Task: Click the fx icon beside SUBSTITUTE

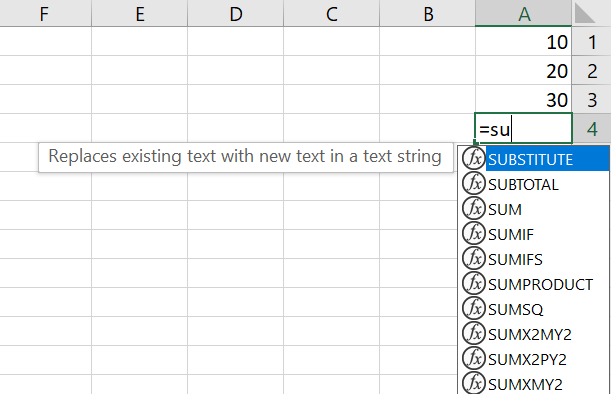Action: [x=473, y=158]
